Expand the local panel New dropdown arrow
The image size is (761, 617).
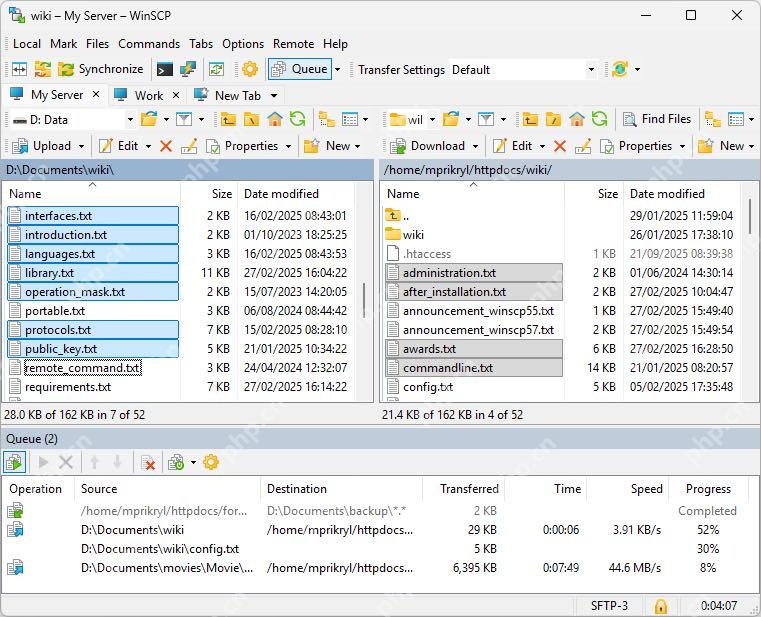tap(358, 146)
